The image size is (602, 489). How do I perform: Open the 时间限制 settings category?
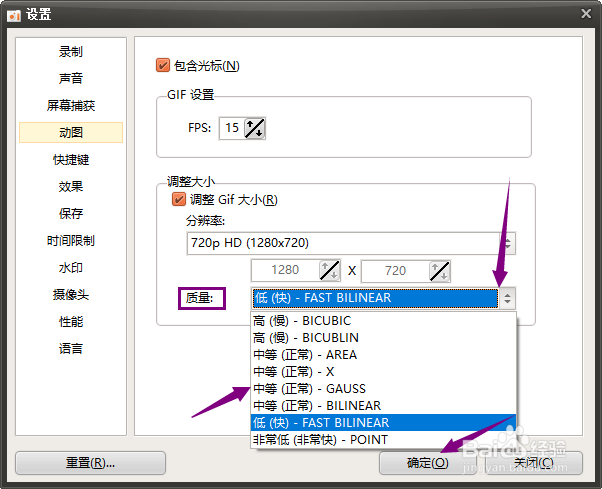(x=71, y=241)
